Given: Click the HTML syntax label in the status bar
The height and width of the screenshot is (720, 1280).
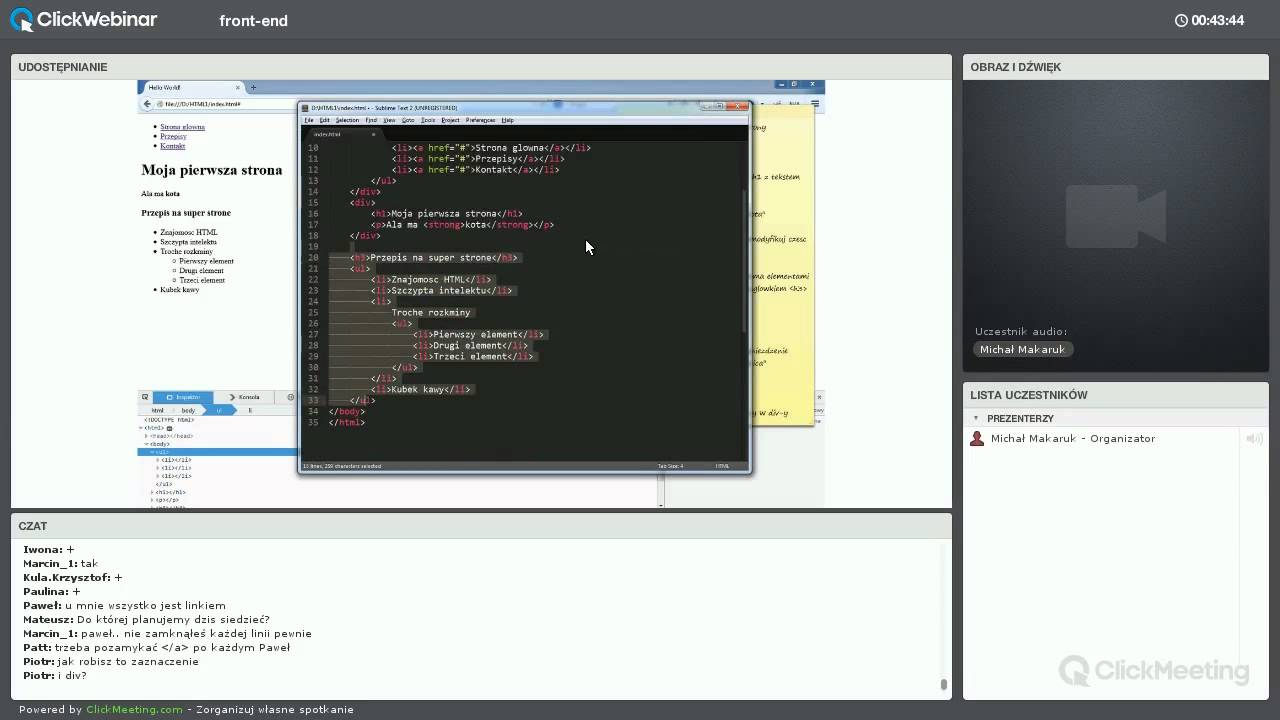Looking at the screenshot, I should coord(722,466).
